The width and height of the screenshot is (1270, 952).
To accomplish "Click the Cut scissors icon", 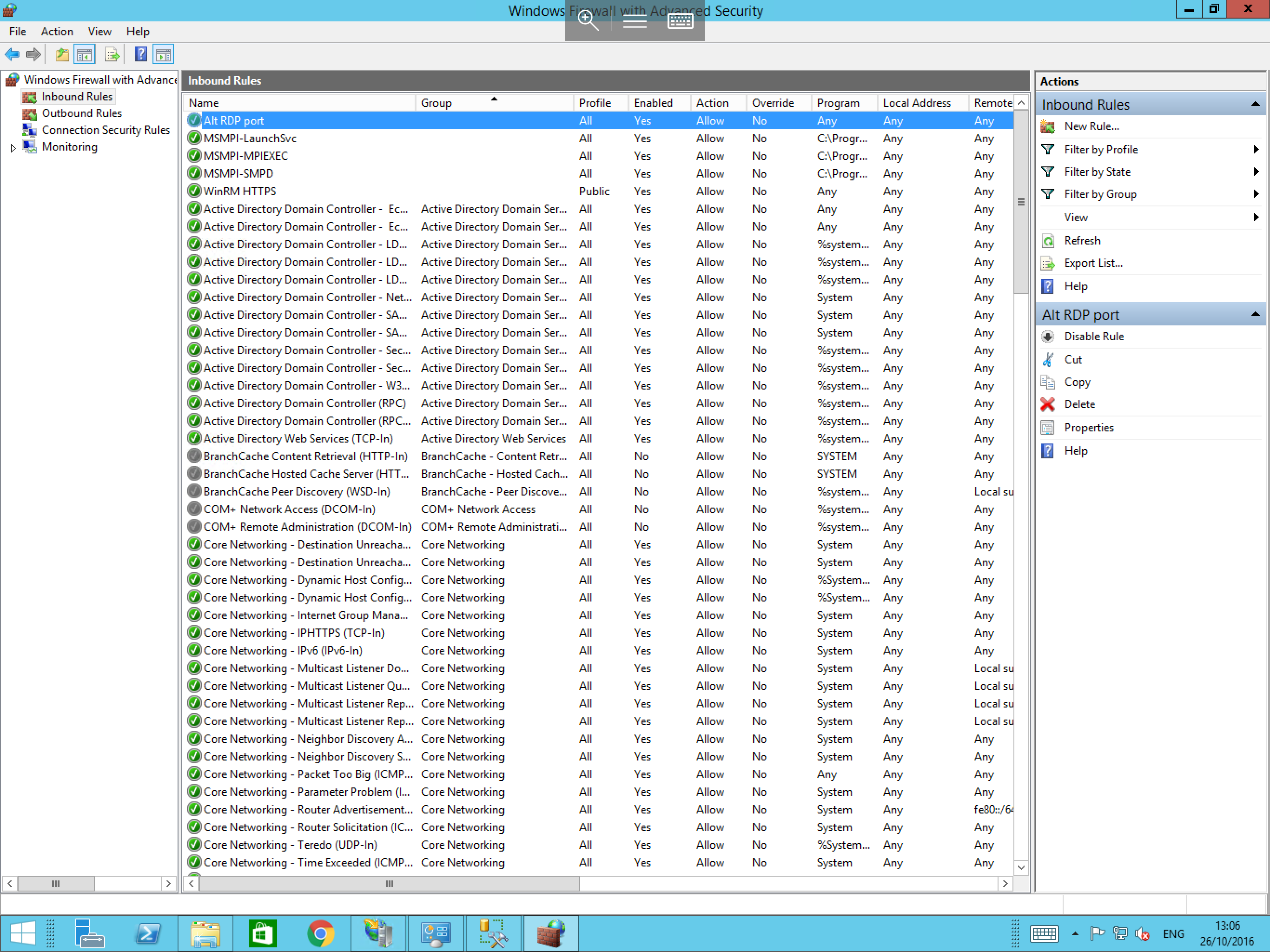I will (1048, 360).
